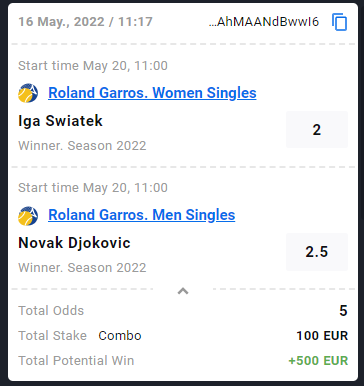Click Winner. Season 2022 under Djokovic

[82, 268]
